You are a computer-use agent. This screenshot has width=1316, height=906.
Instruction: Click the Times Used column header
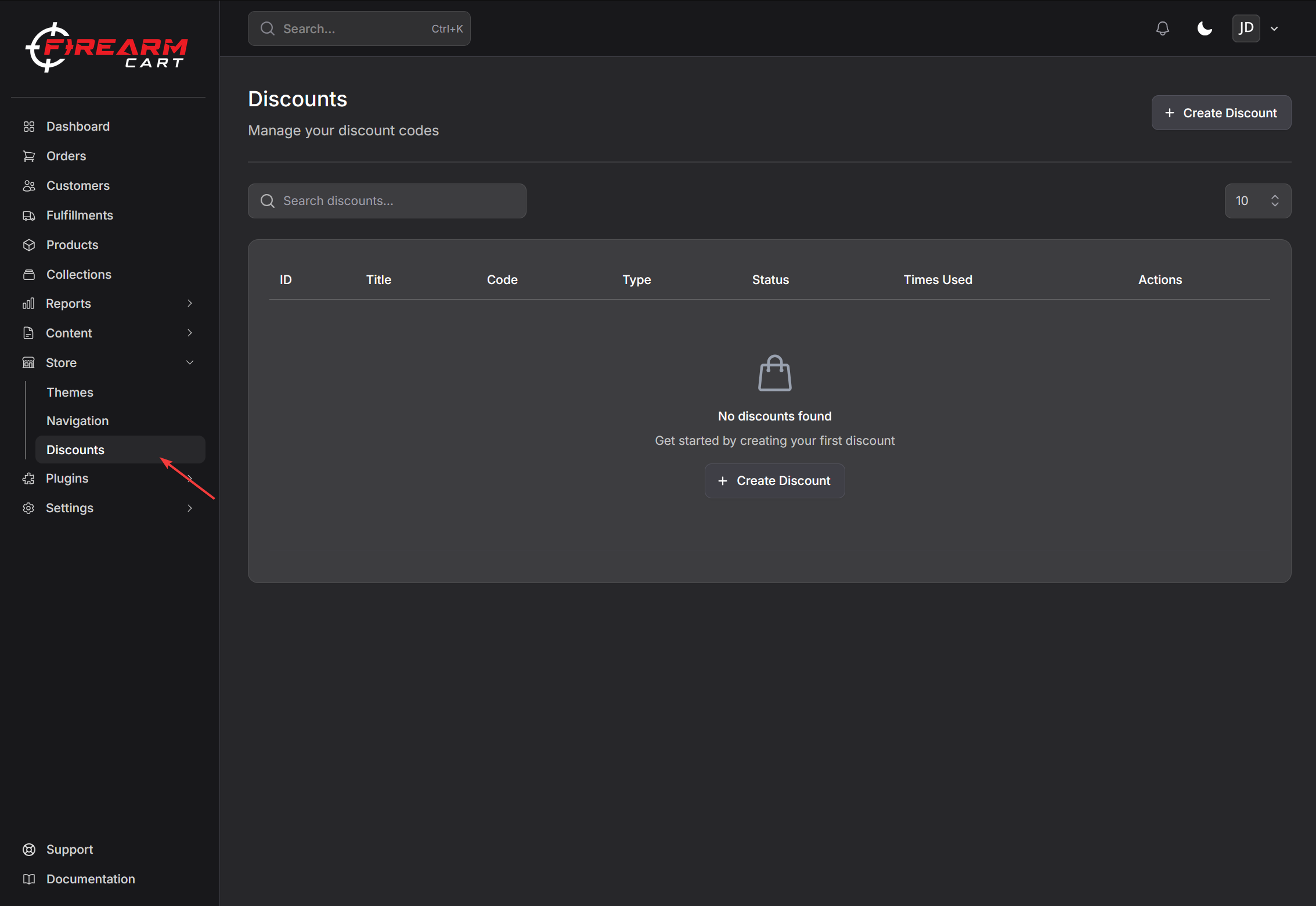click(x=938, y=280)
